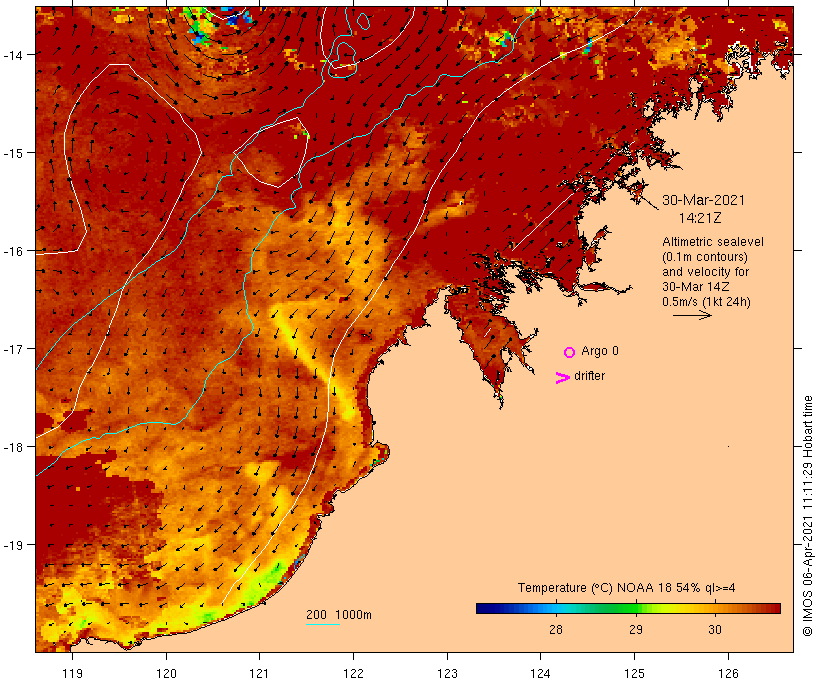Screen dimensions: 820x680
Task: Click the "30-Mar 14Z" text
Action: (696, 287)
